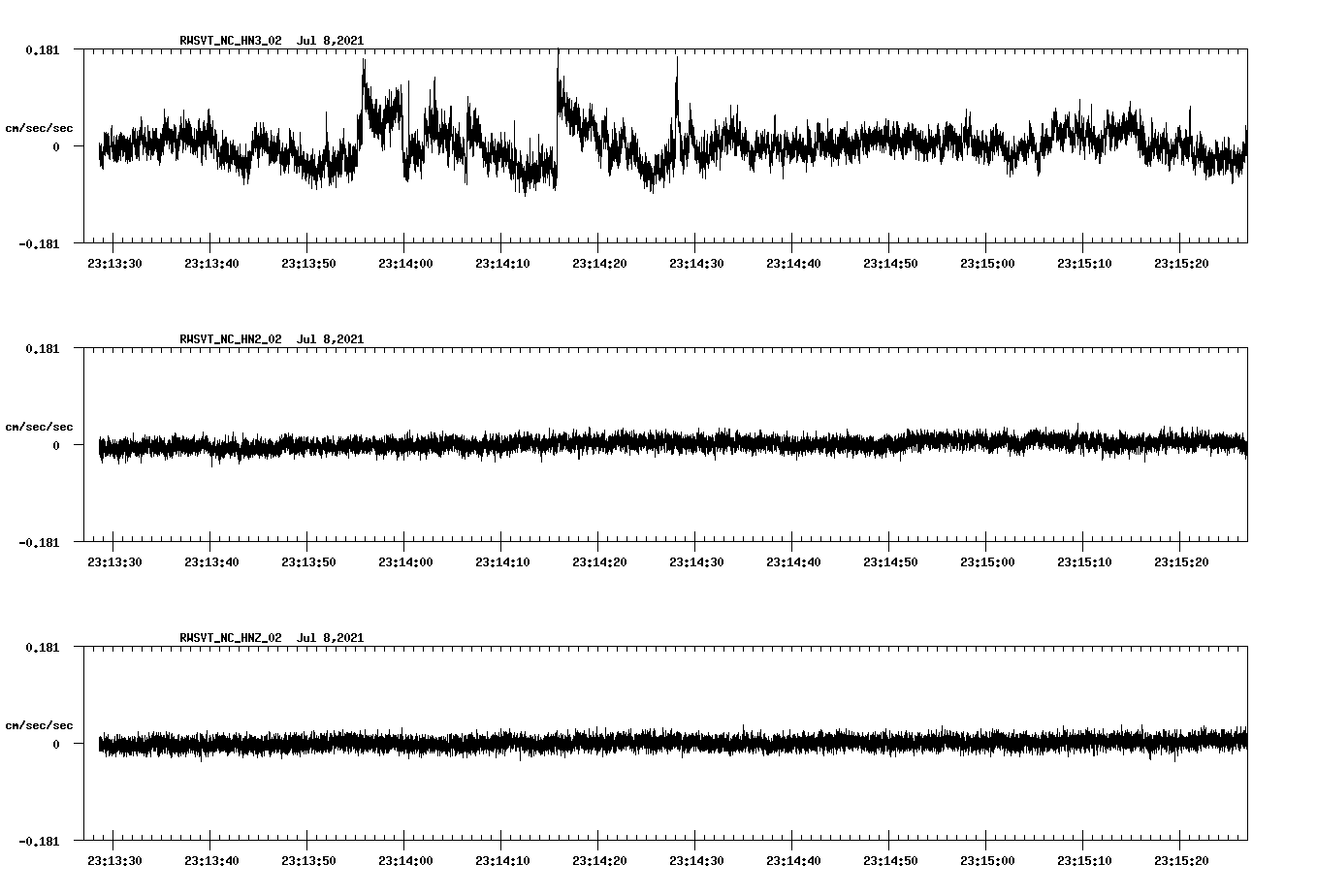Screen dimensions: 1317x896
Task: Choose 23:15:10 time label under HNZ plot
Action: coord(1084,861)
